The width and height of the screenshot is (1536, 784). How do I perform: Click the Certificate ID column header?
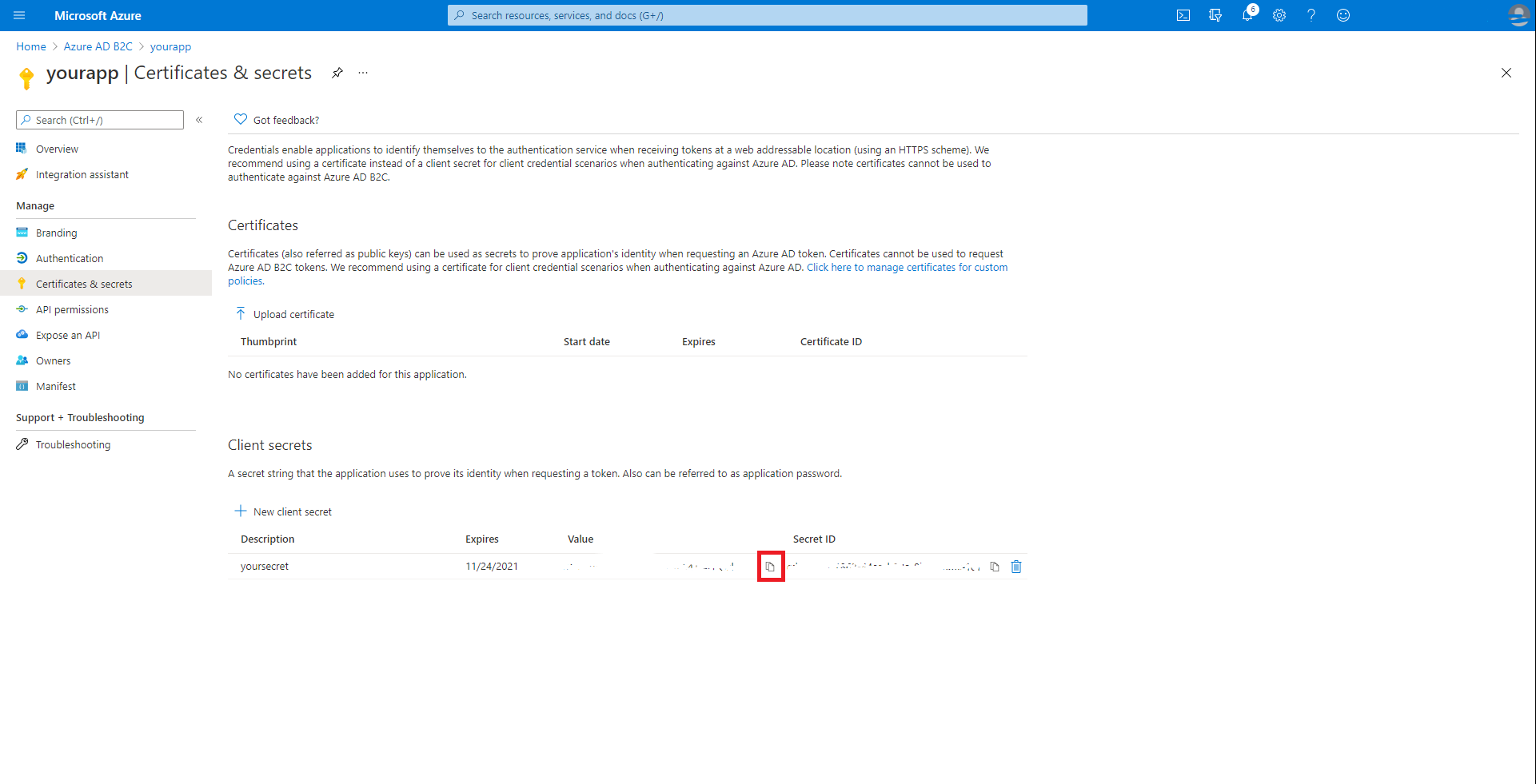831,341
